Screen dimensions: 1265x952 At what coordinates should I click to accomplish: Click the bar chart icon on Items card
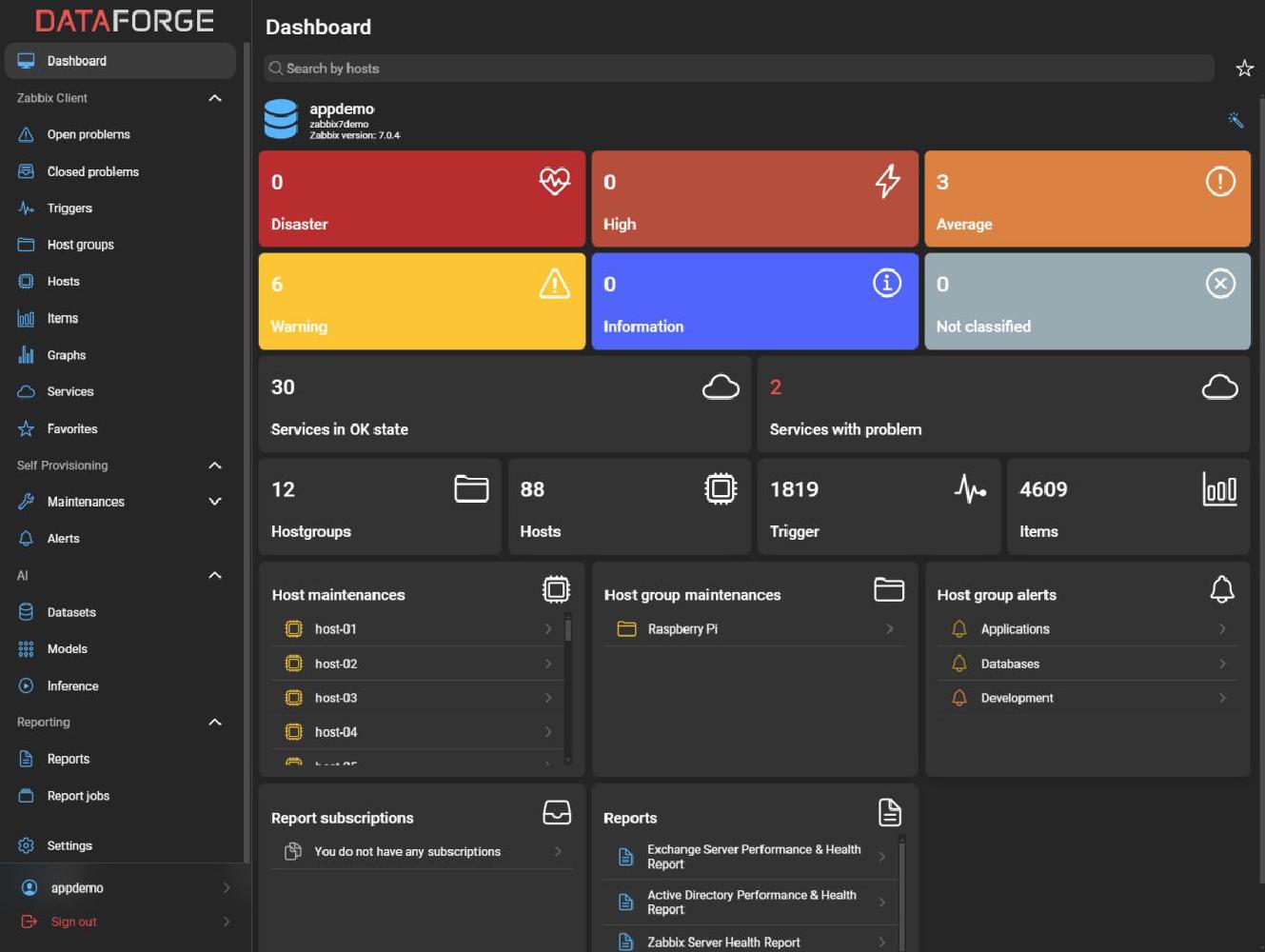1219,488
